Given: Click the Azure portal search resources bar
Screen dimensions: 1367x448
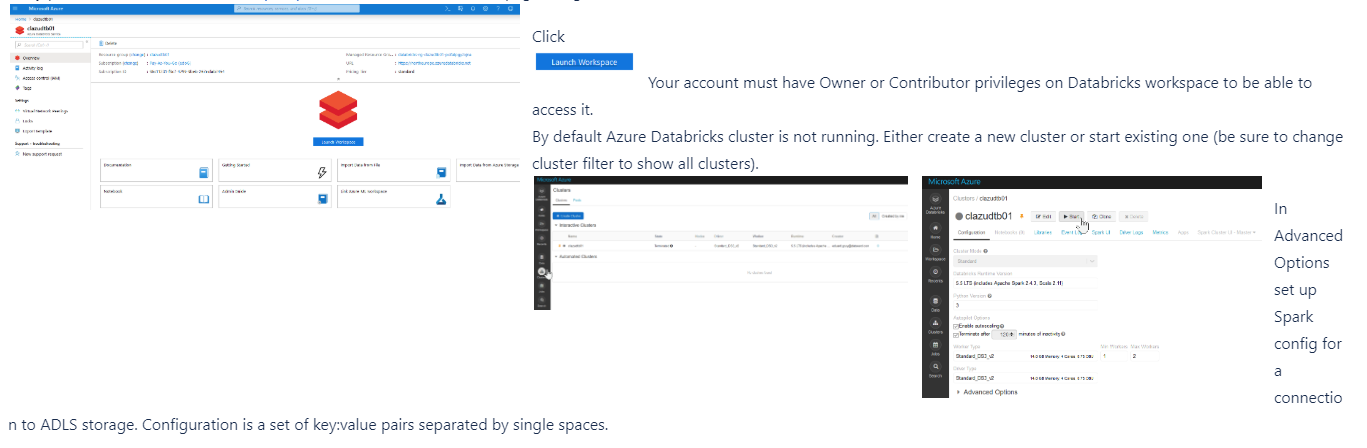Looking at the screenshot, I should pyautogui.click(x=297, y=8).
